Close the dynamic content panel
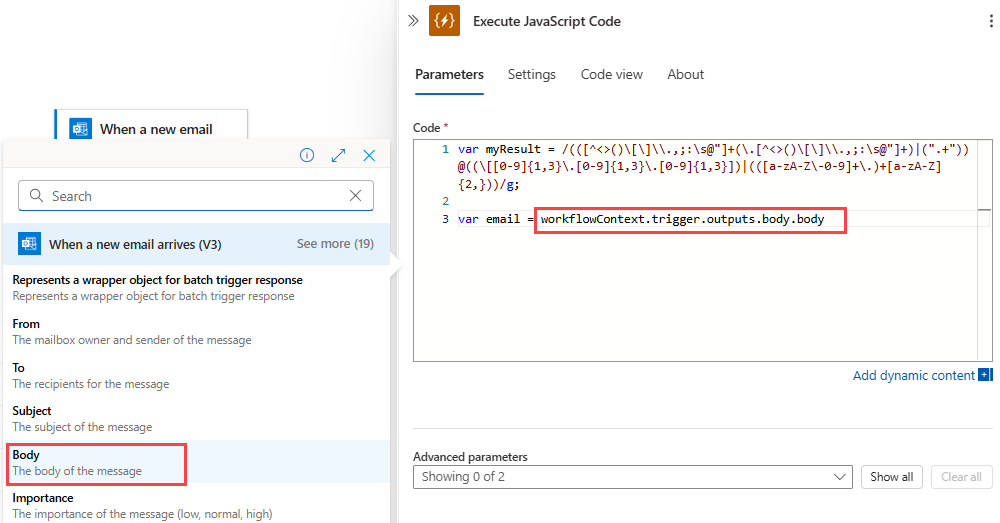 point(369,155)
